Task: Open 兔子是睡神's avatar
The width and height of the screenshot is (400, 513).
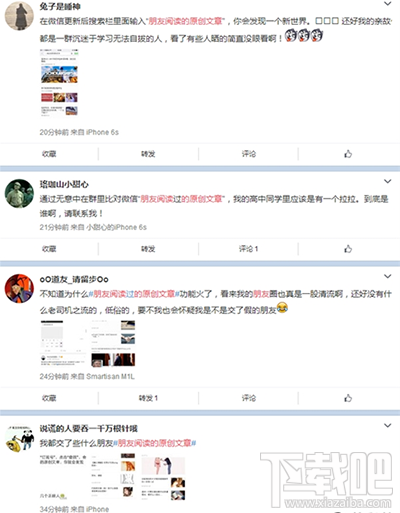Action: click(x=19, y=16)
